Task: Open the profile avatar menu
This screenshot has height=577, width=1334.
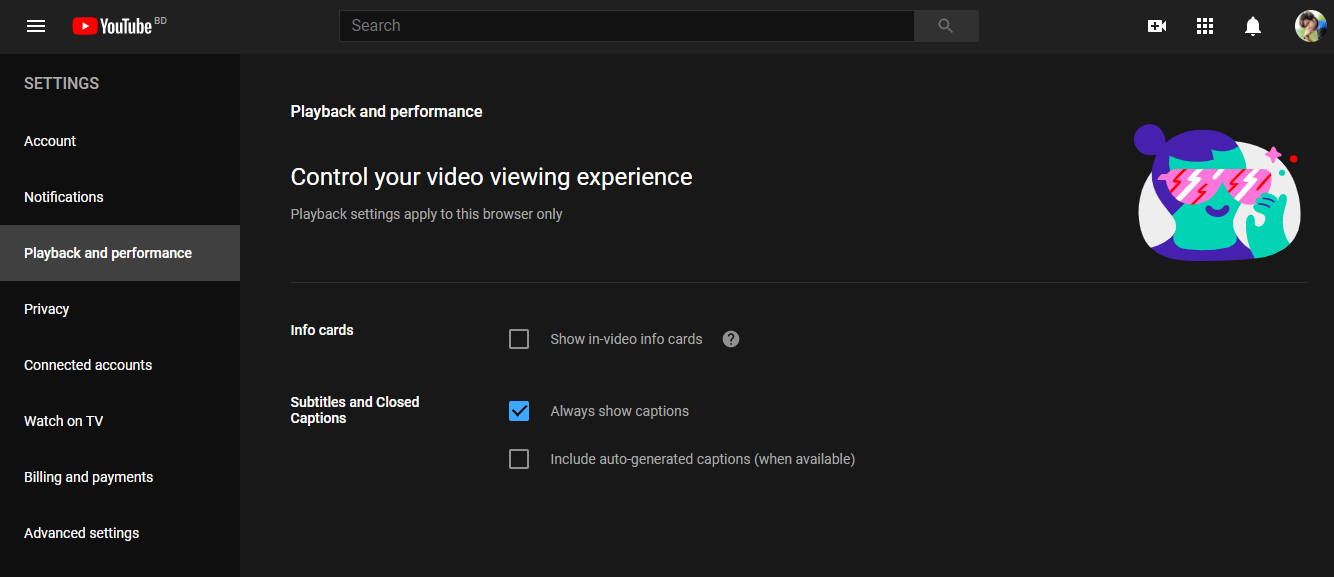Action: (x=1310, y=26)
